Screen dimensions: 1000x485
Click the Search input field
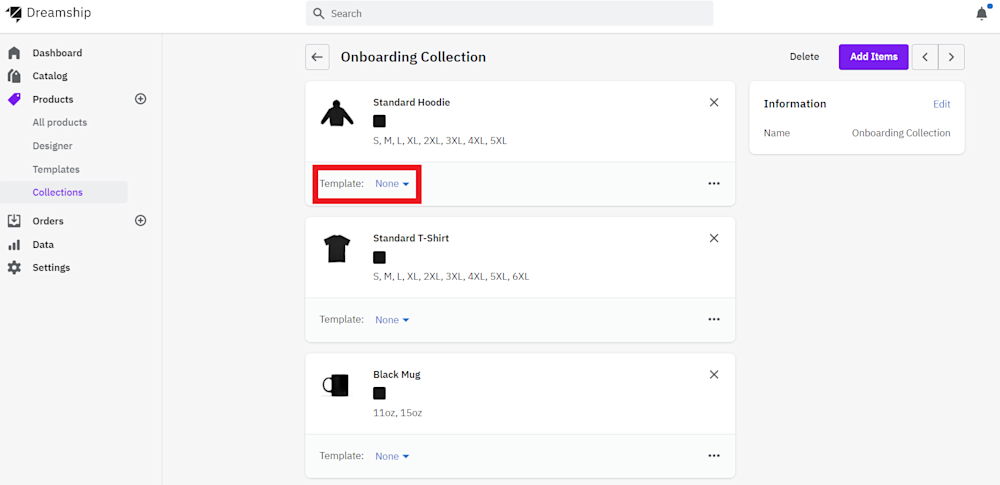coord(510,14)
